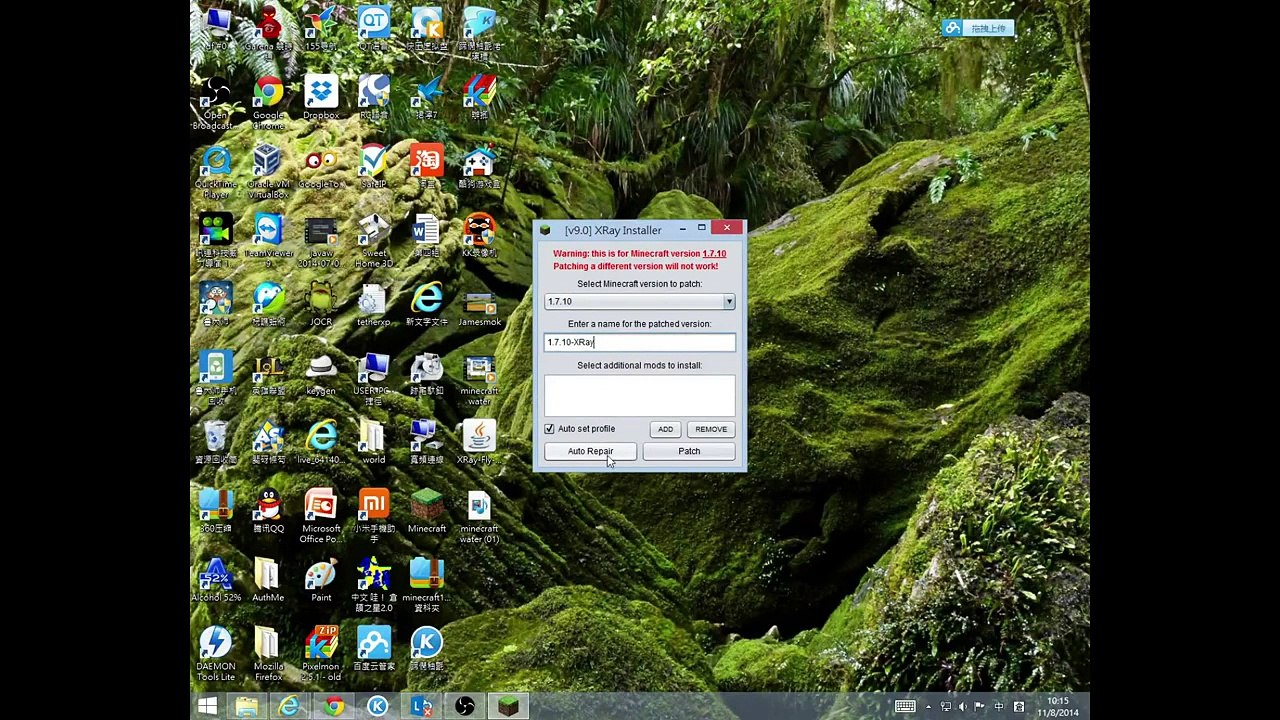Click the REMOVE mod button

coord(711,429)
